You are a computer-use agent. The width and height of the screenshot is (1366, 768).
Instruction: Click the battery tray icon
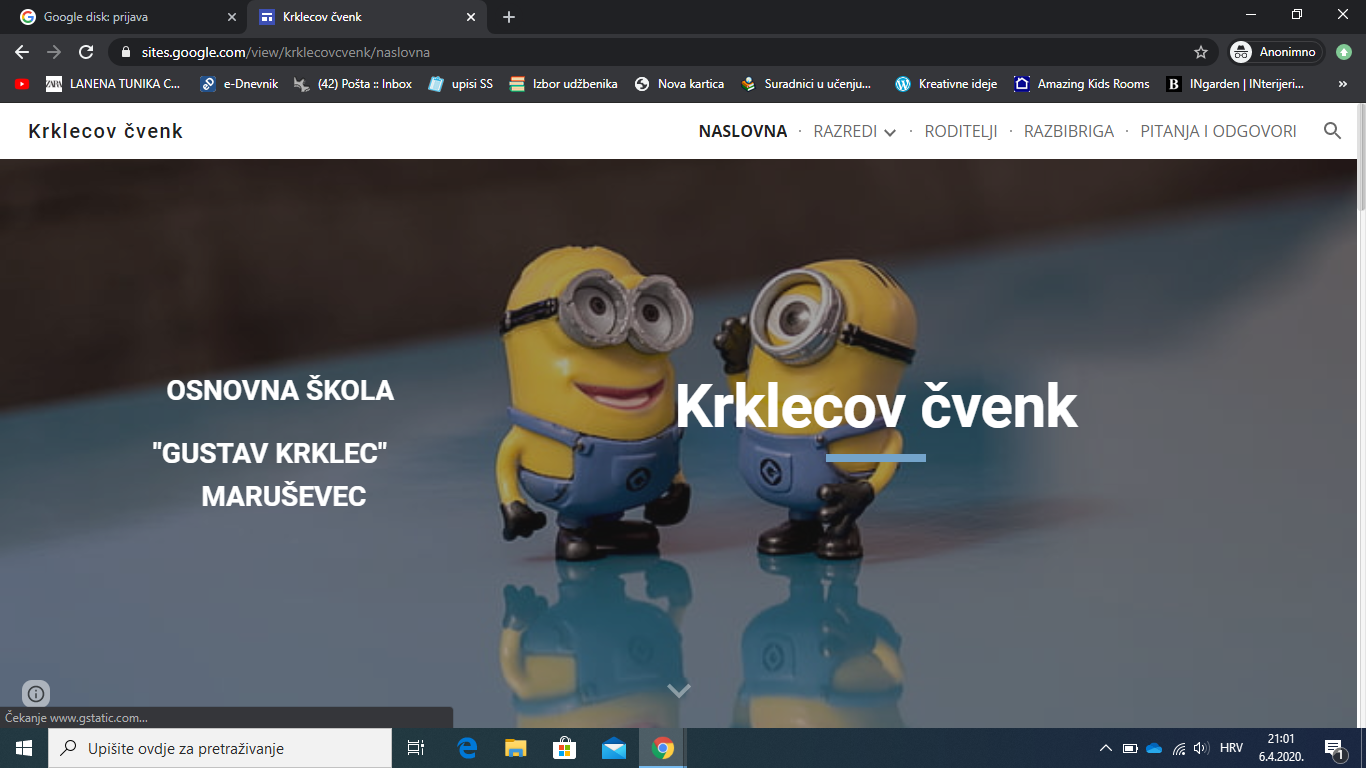(x=1130, y=748)
